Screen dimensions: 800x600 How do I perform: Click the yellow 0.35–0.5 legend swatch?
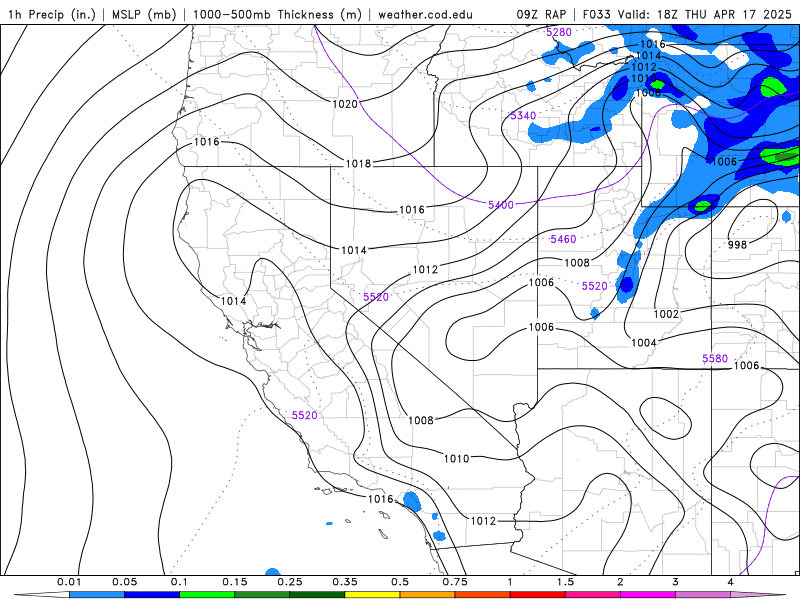372,595
